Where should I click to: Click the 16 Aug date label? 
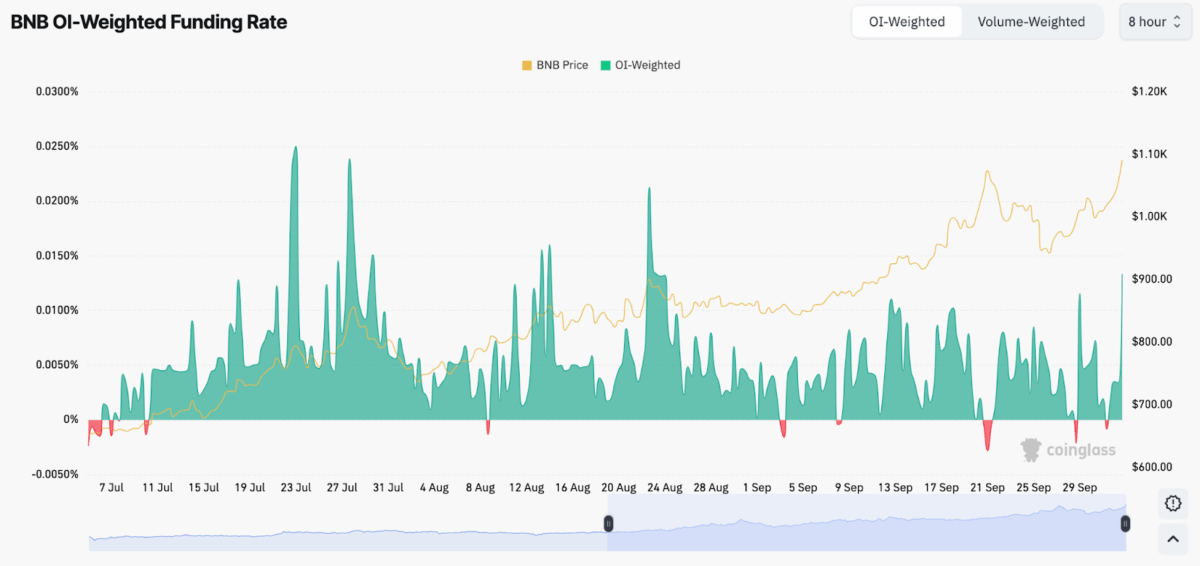coord(573,488)
